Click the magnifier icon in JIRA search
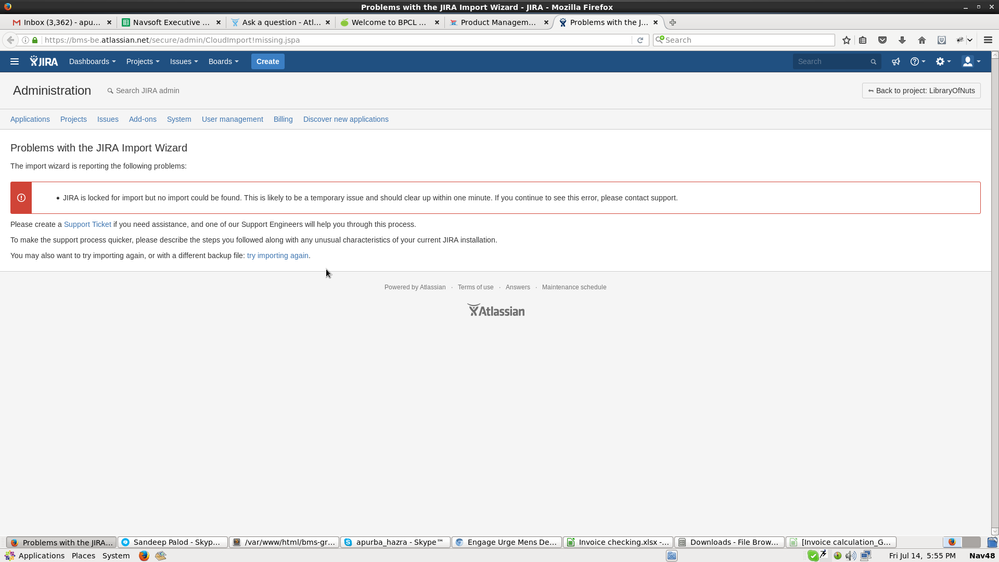The image size is (999, 562). (x=873, y=62)
